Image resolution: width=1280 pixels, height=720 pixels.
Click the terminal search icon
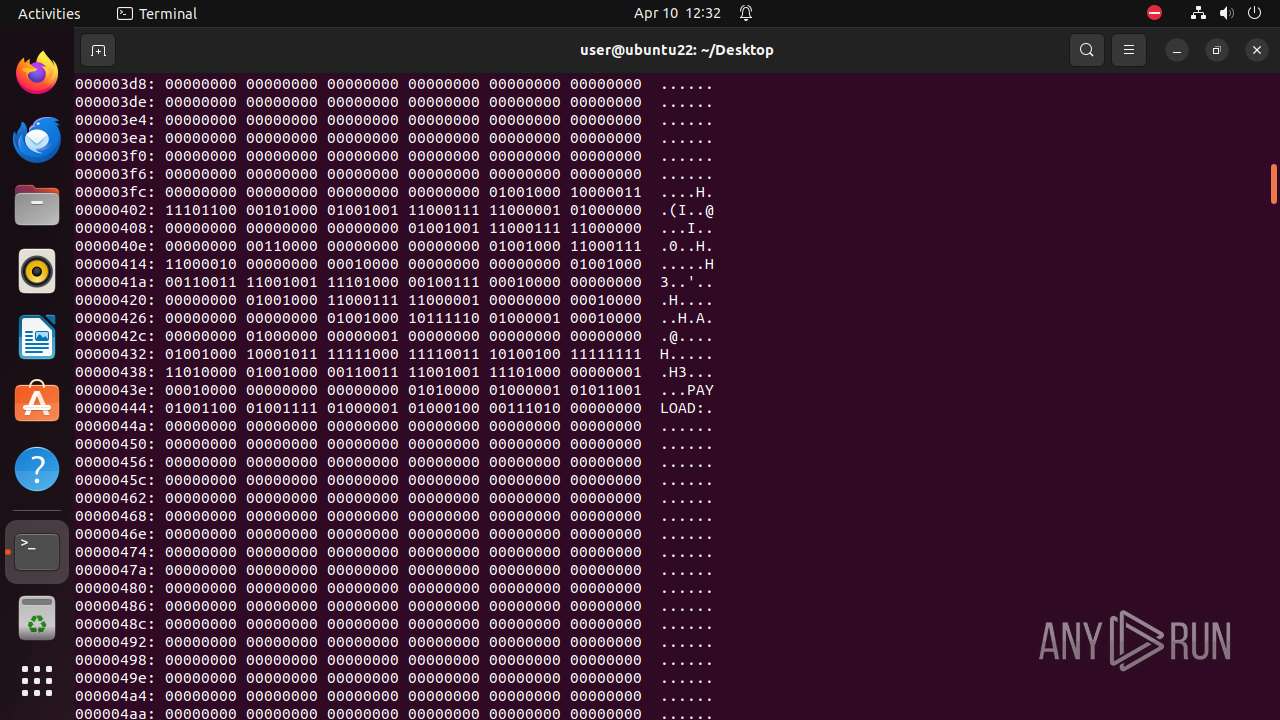(1087, 50)
